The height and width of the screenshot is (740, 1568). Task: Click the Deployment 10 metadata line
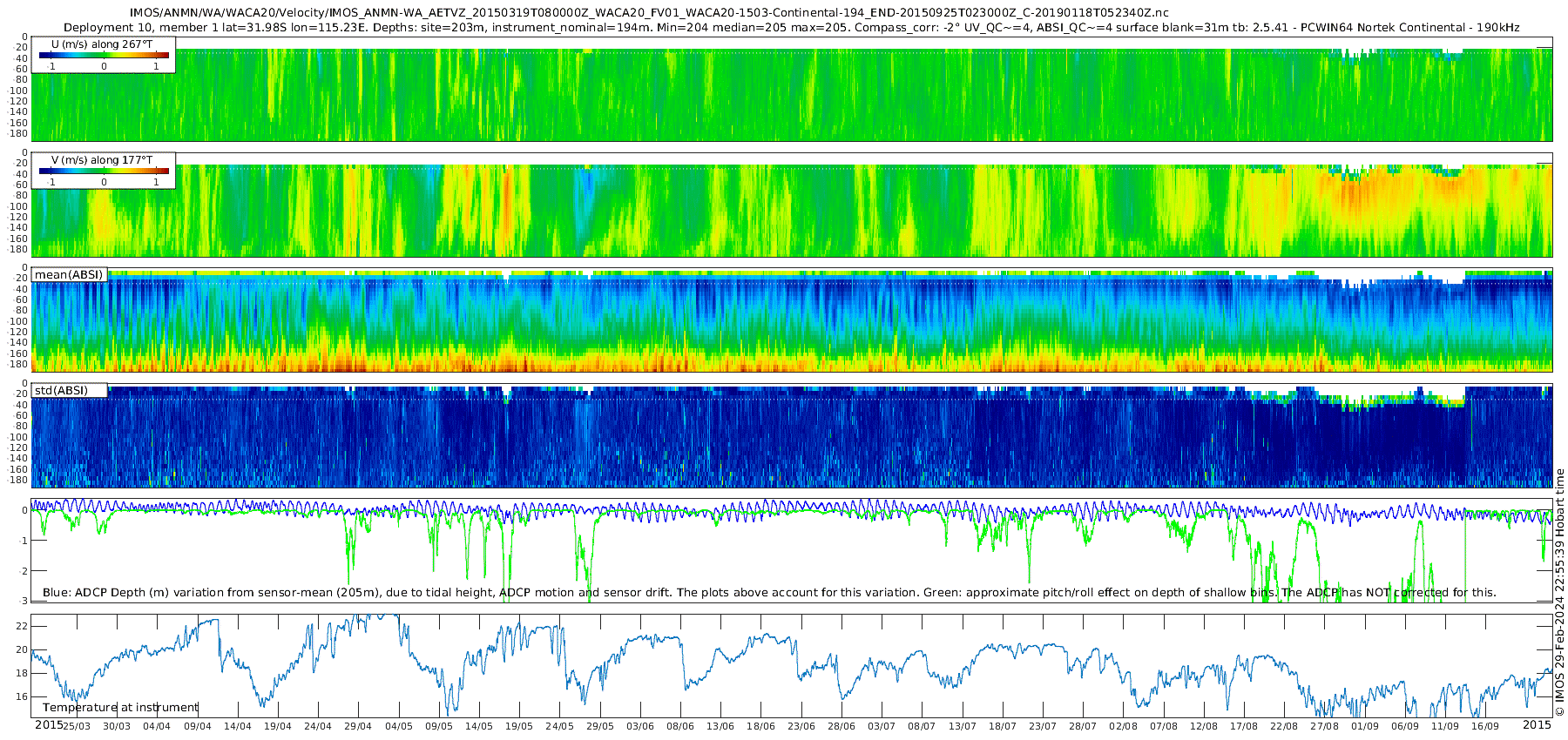(x=791, y=28)
